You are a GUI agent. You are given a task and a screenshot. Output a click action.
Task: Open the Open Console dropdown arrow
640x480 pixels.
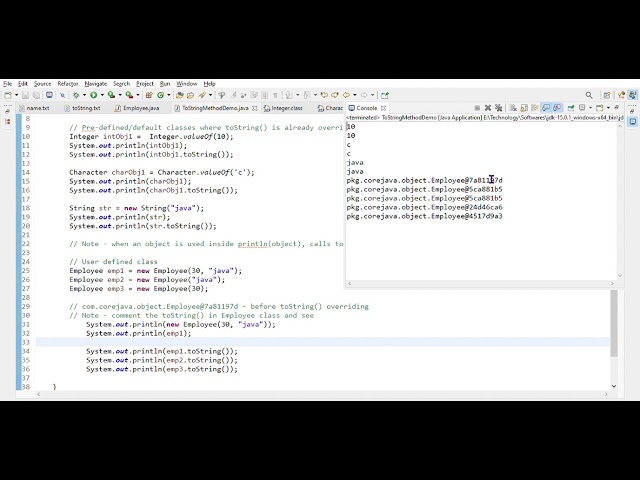tap(608, 108)
